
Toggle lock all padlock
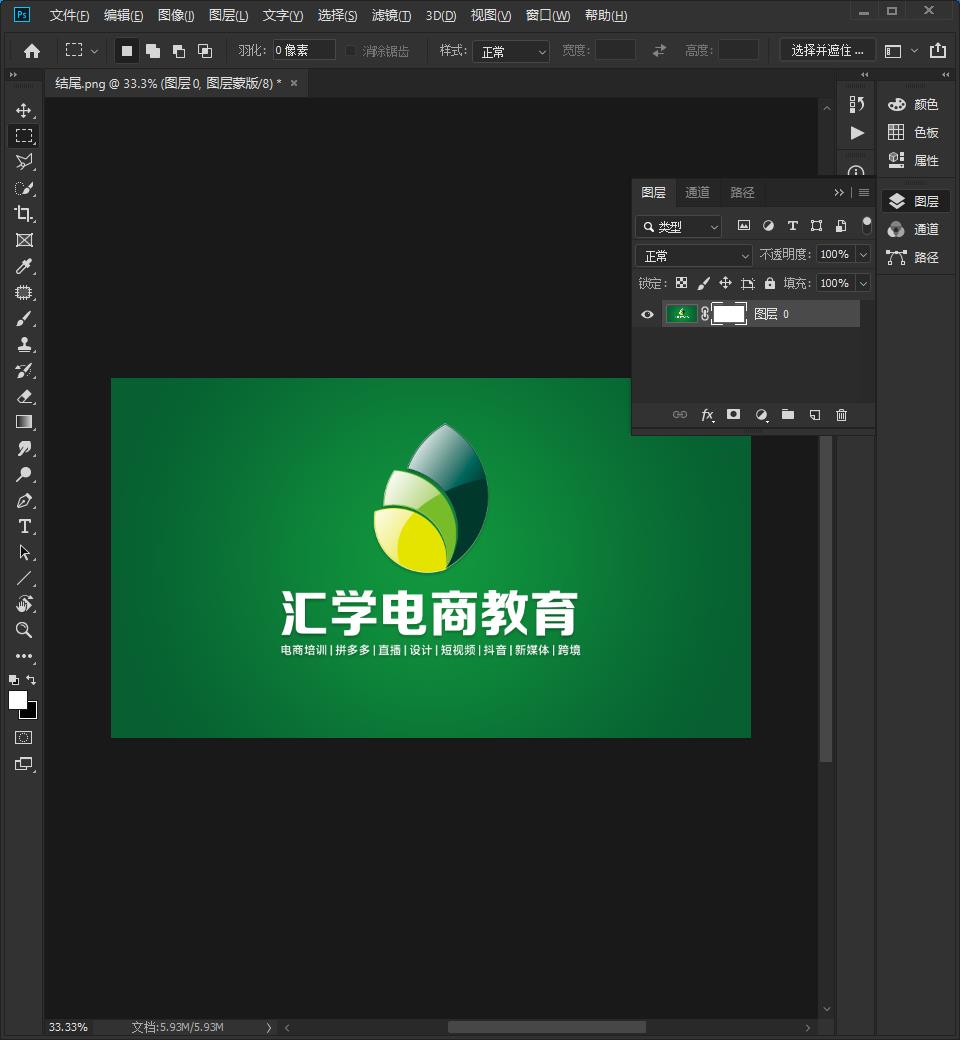click(x=770, y=283)
